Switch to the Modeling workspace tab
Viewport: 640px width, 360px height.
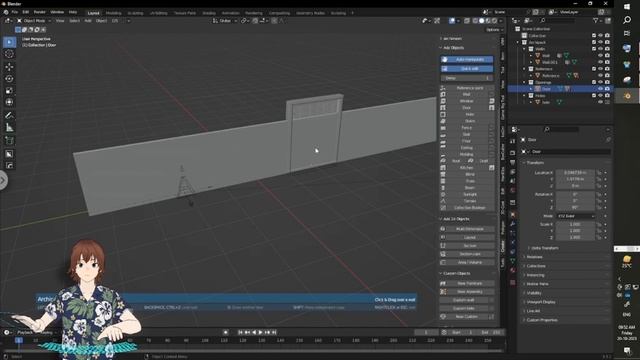113,13
